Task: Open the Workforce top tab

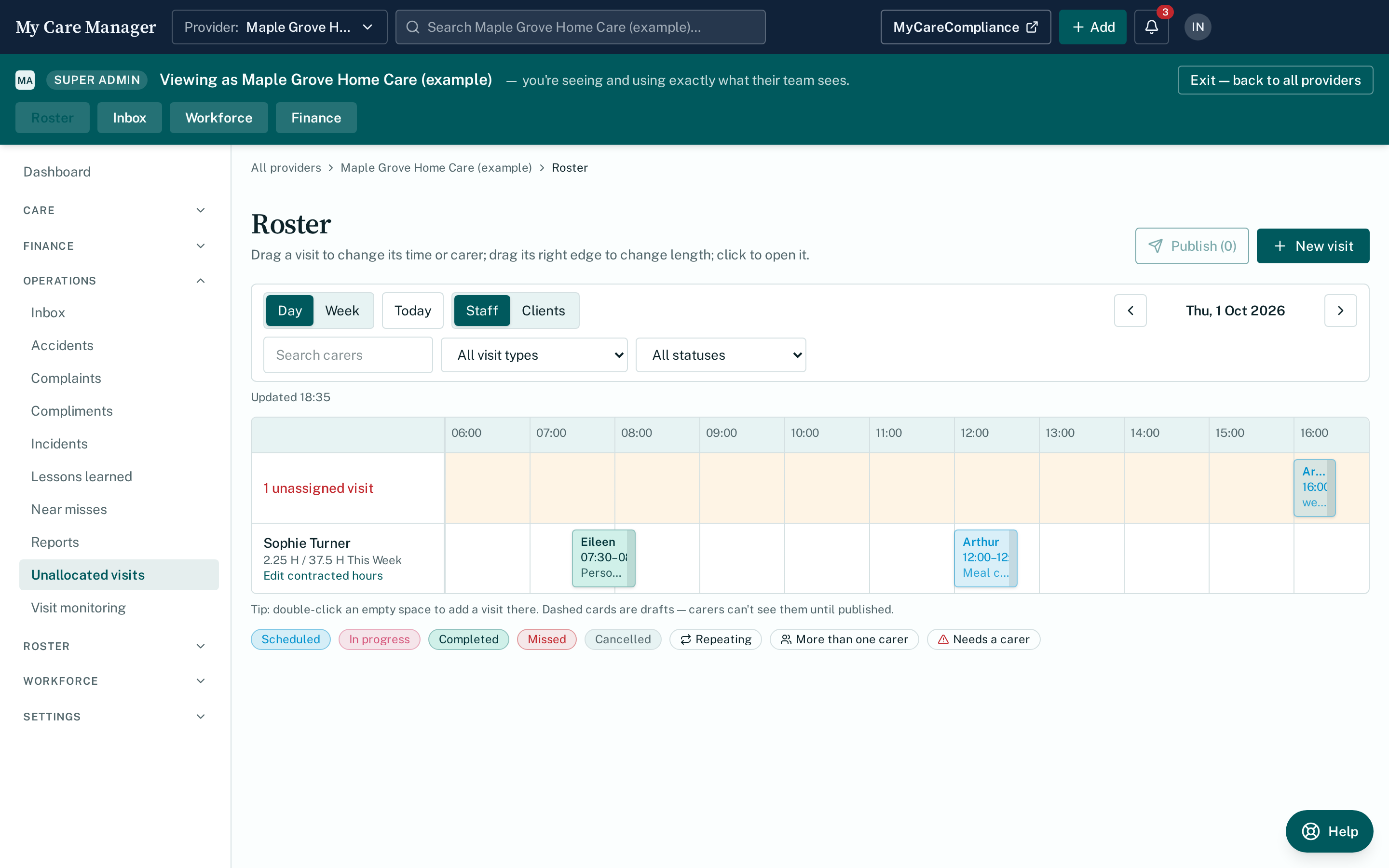Action: 218,118
